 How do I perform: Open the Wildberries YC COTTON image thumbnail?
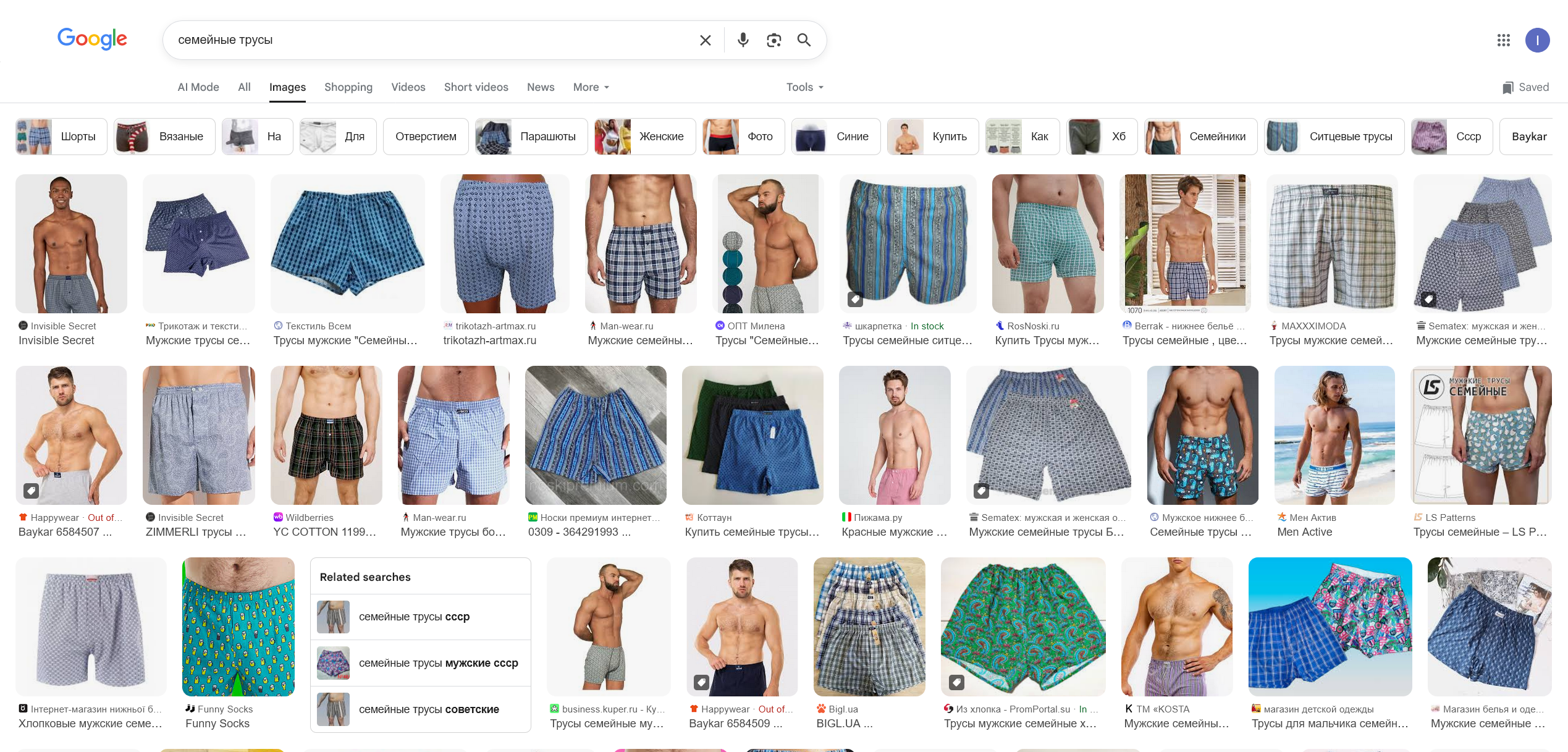click(x=326, y=435)
